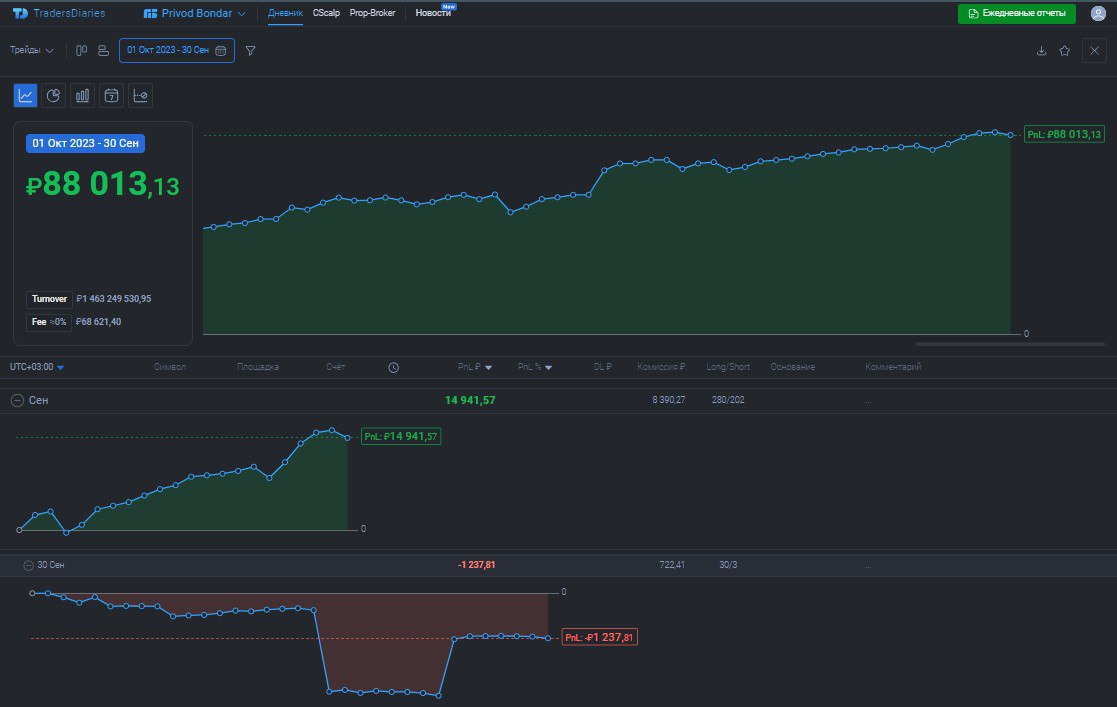Select the row layout view icon
Screen dimensions: 1117x707
coord(103,51)
